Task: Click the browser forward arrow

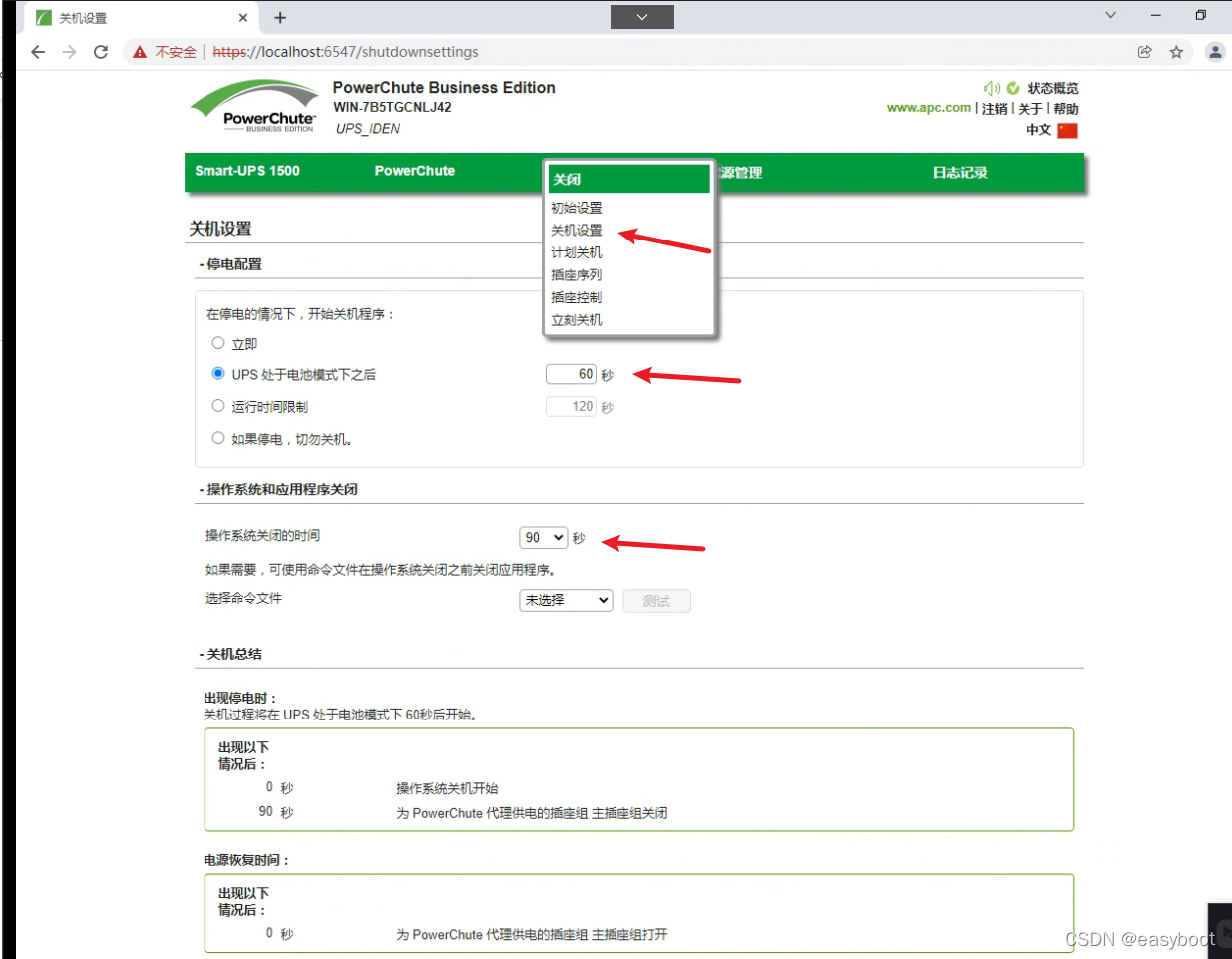Action: 69,52
